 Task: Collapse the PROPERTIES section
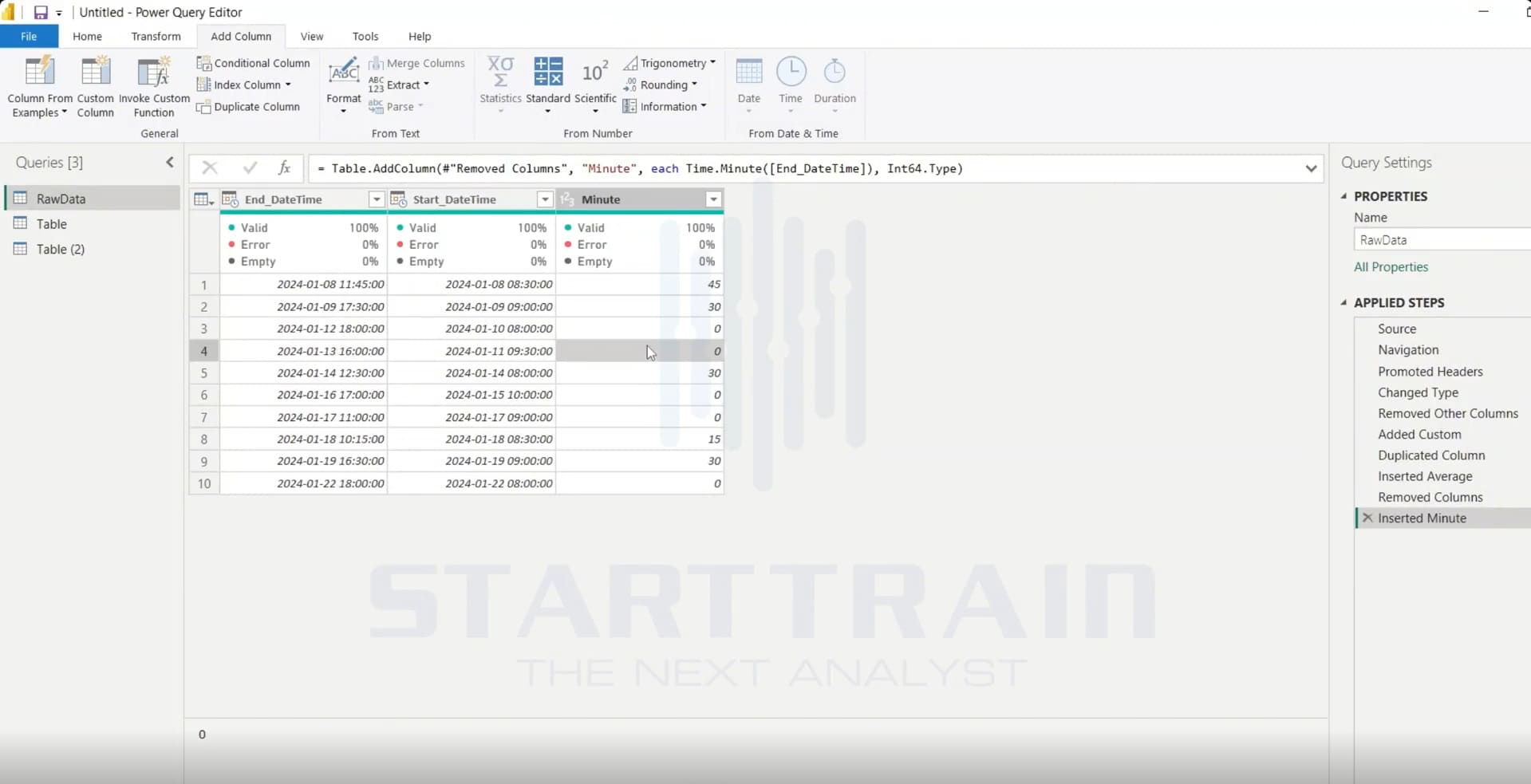(x=1344, y=196)
